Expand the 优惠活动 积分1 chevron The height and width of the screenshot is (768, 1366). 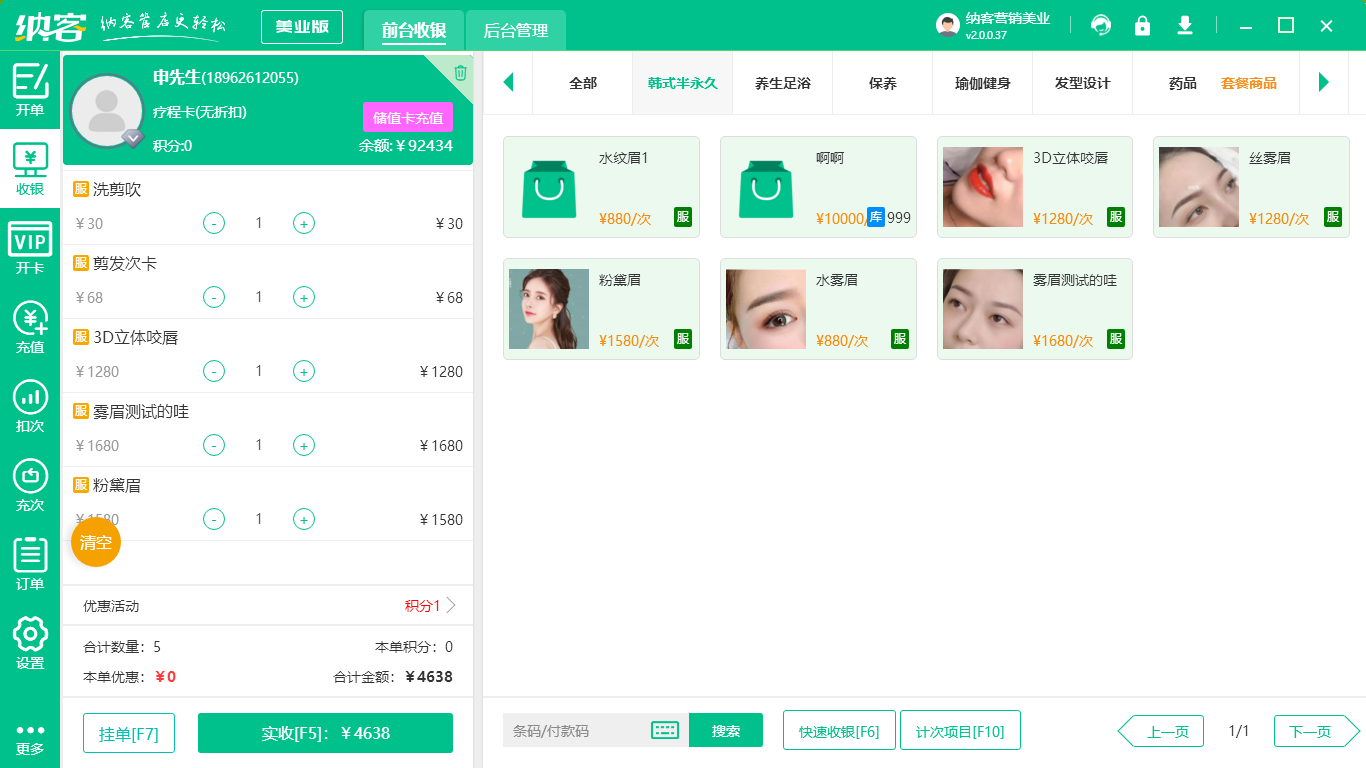[451, 605]
